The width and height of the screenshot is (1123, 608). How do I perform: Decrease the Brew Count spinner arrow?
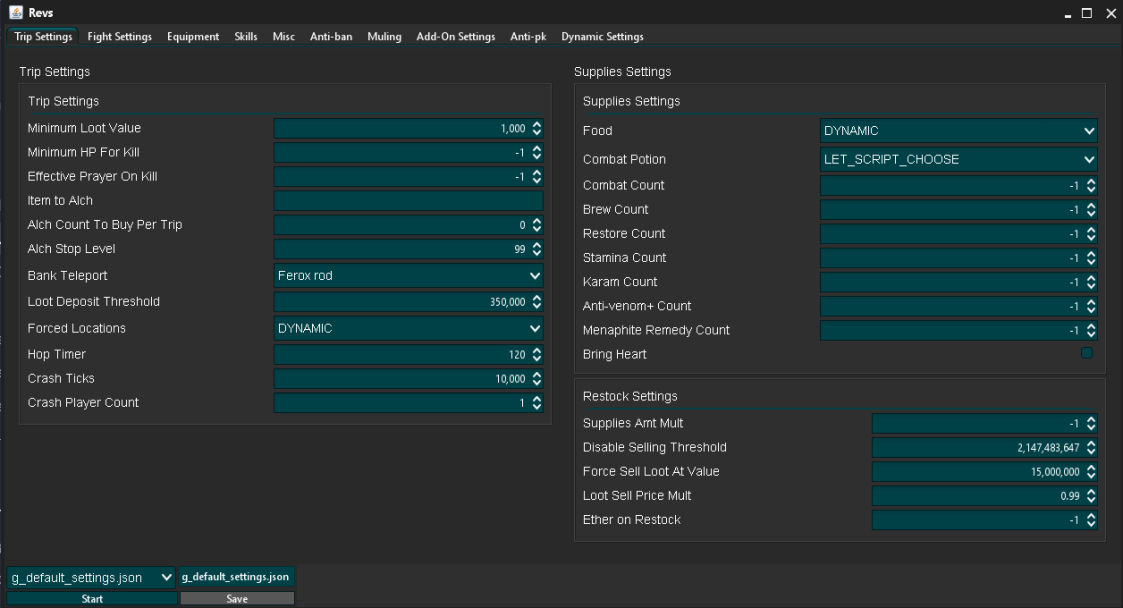tap(1091, 214)
